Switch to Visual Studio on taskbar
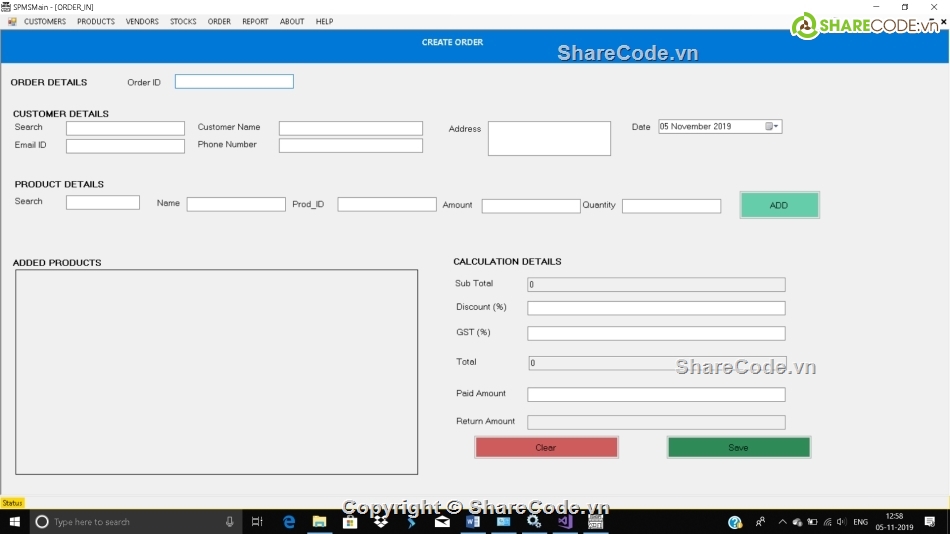This screenshot has width=950, height=534. [x=565, y=522]
